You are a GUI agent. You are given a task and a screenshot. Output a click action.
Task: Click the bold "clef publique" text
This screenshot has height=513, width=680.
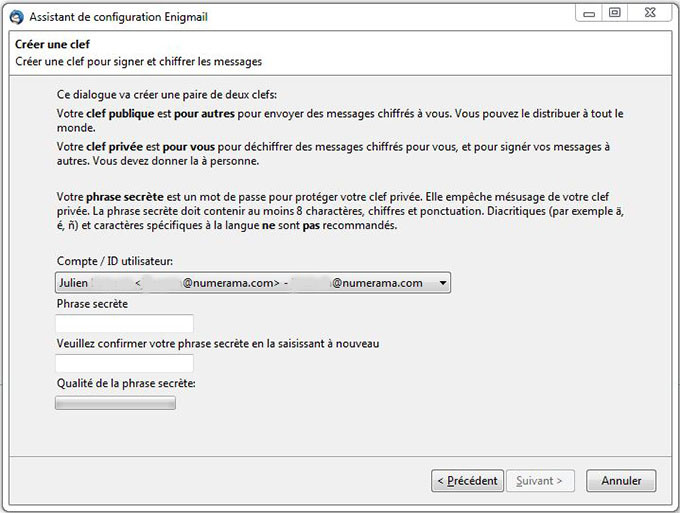pos(120,114)
